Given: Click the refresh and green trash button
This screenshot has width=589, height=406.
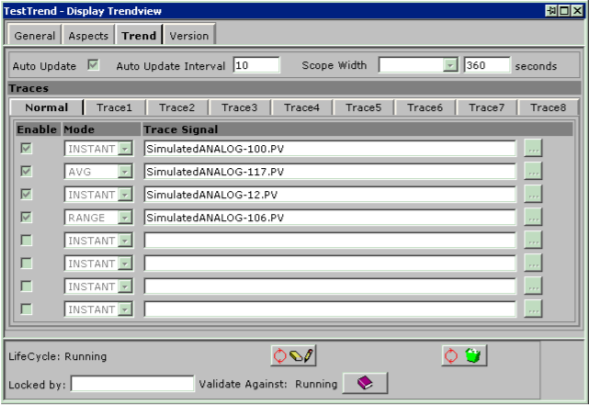Looking at the screenshot, I should click(464, 355).
